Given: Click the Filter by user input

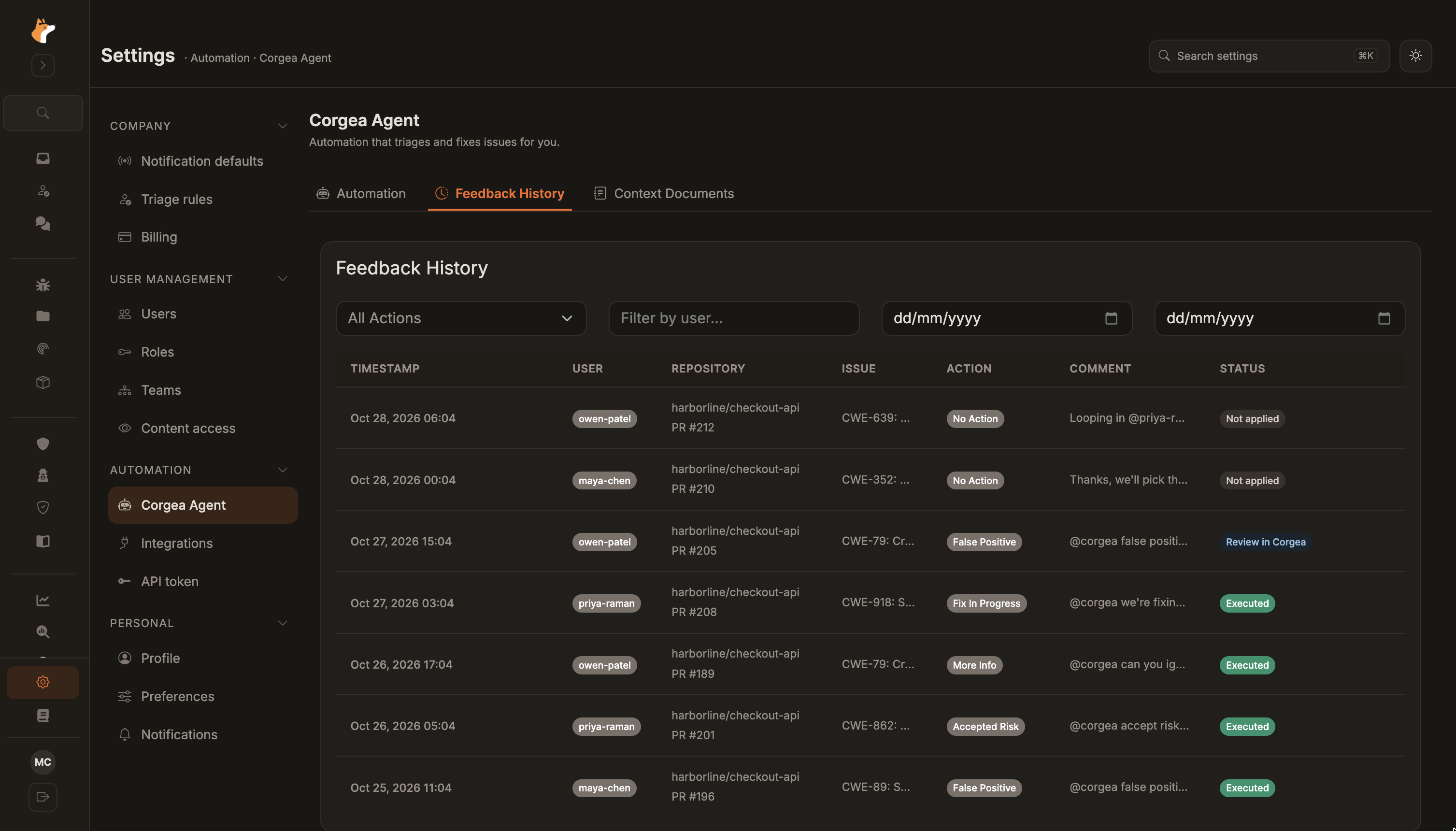Looking at the screenshot, I should pyautogui.click(x=734, y=318).
